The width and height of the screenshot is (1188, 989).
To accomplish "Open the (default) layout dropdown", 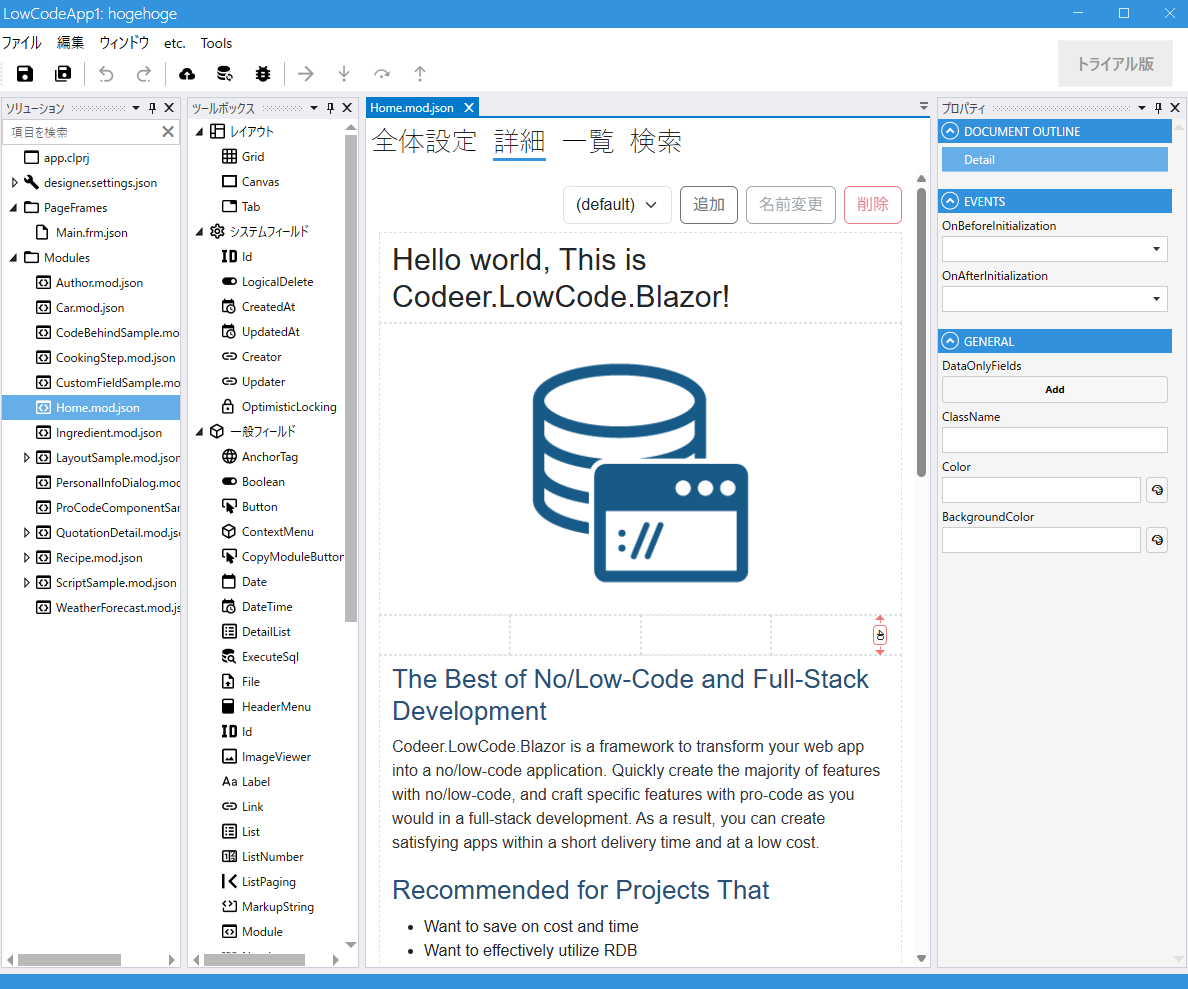I will [x=617, y=205].
